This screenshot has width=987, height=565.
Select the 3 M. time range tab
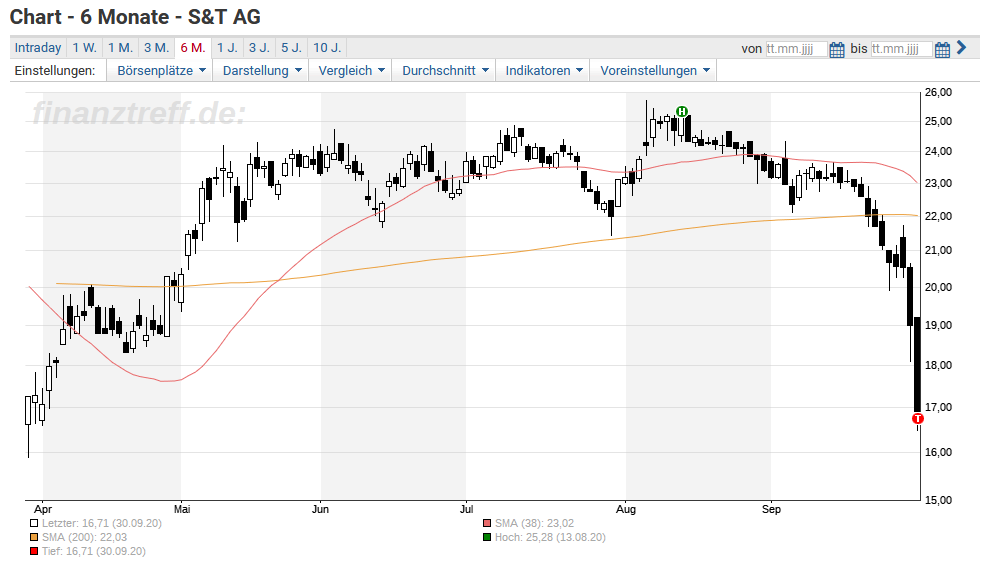pos(156,48)
